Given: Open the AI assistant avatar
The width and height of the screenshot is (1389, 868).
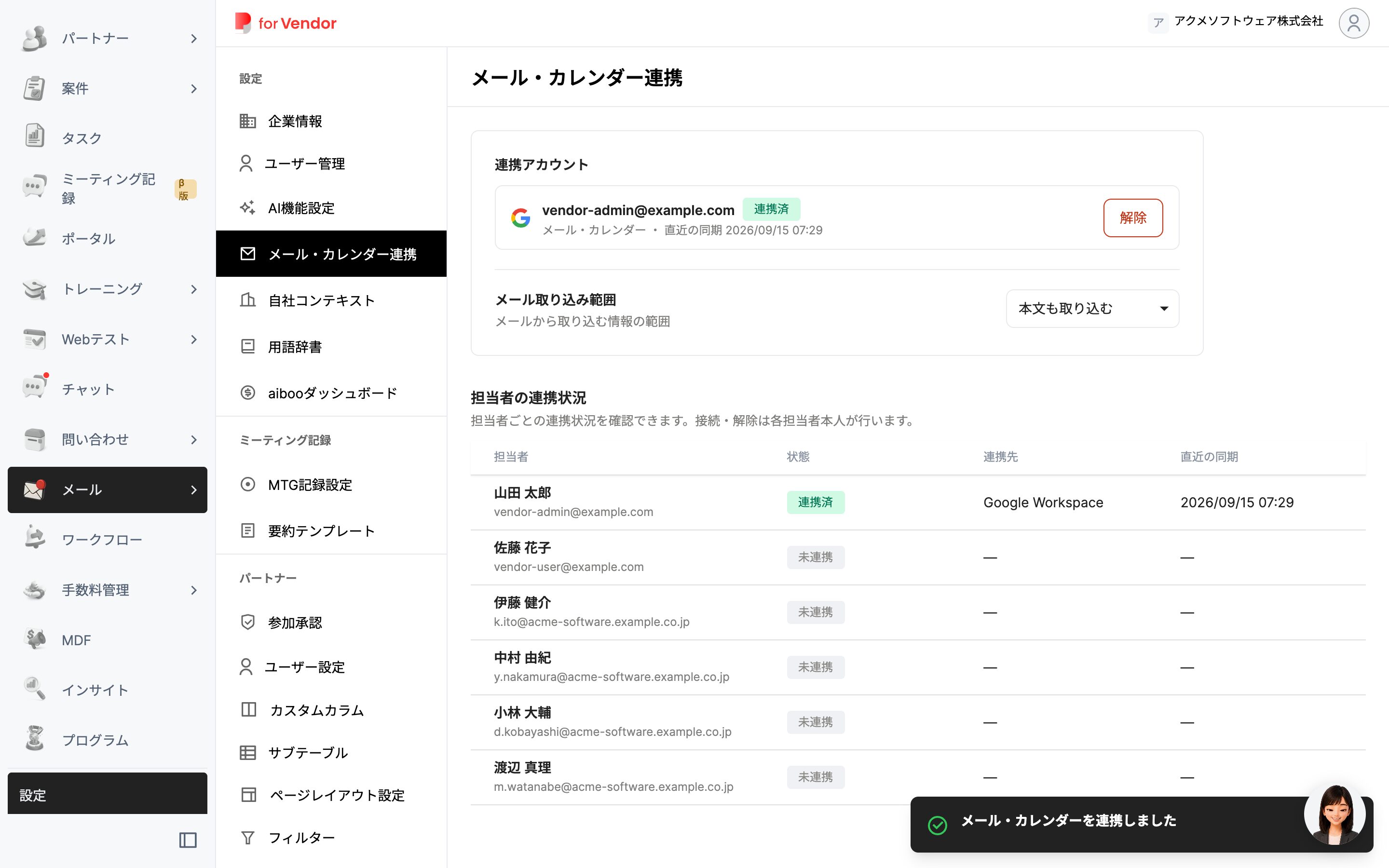Looking at the screenshot, I should point(1335,814).
